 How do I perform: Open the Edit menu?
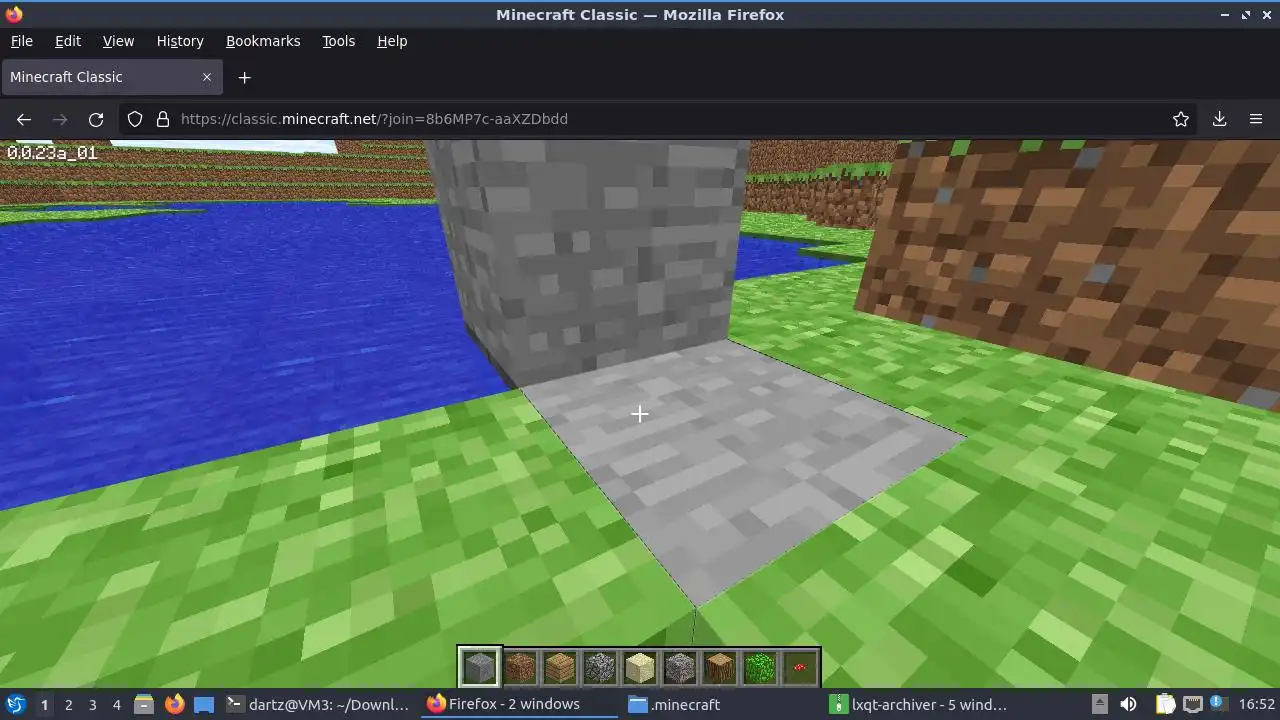tap(68, 41)
